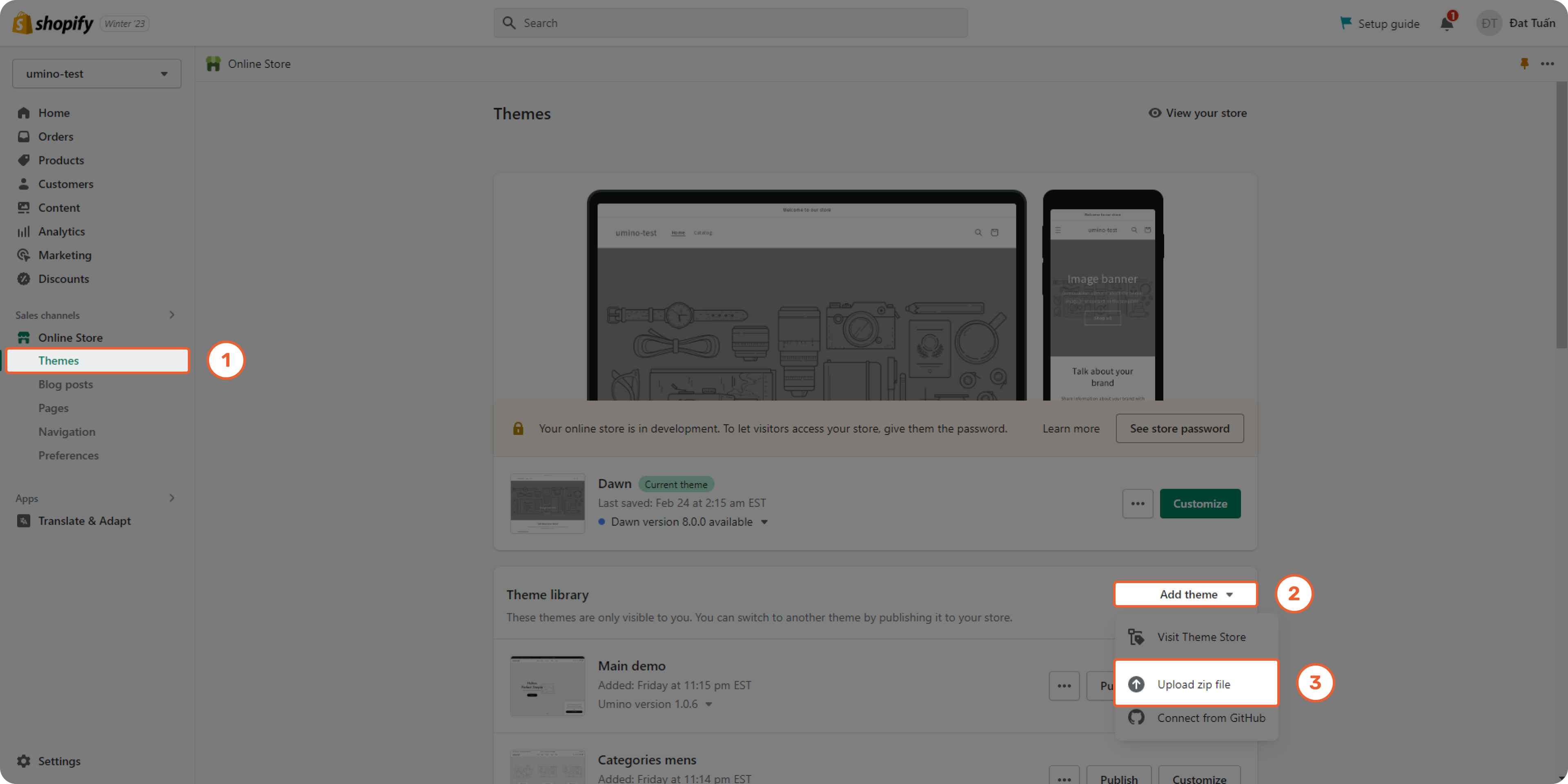Expand the Sales channels chevron
The image size is (1568, 784).
pos(171,315)
